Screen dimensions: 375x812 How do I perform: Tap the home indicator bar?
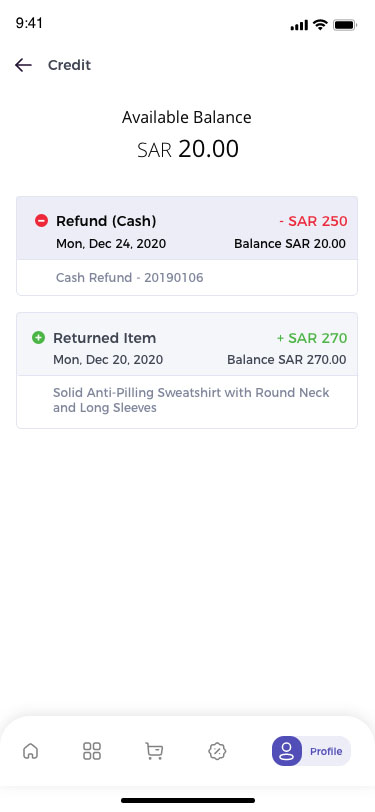[188, 800]
